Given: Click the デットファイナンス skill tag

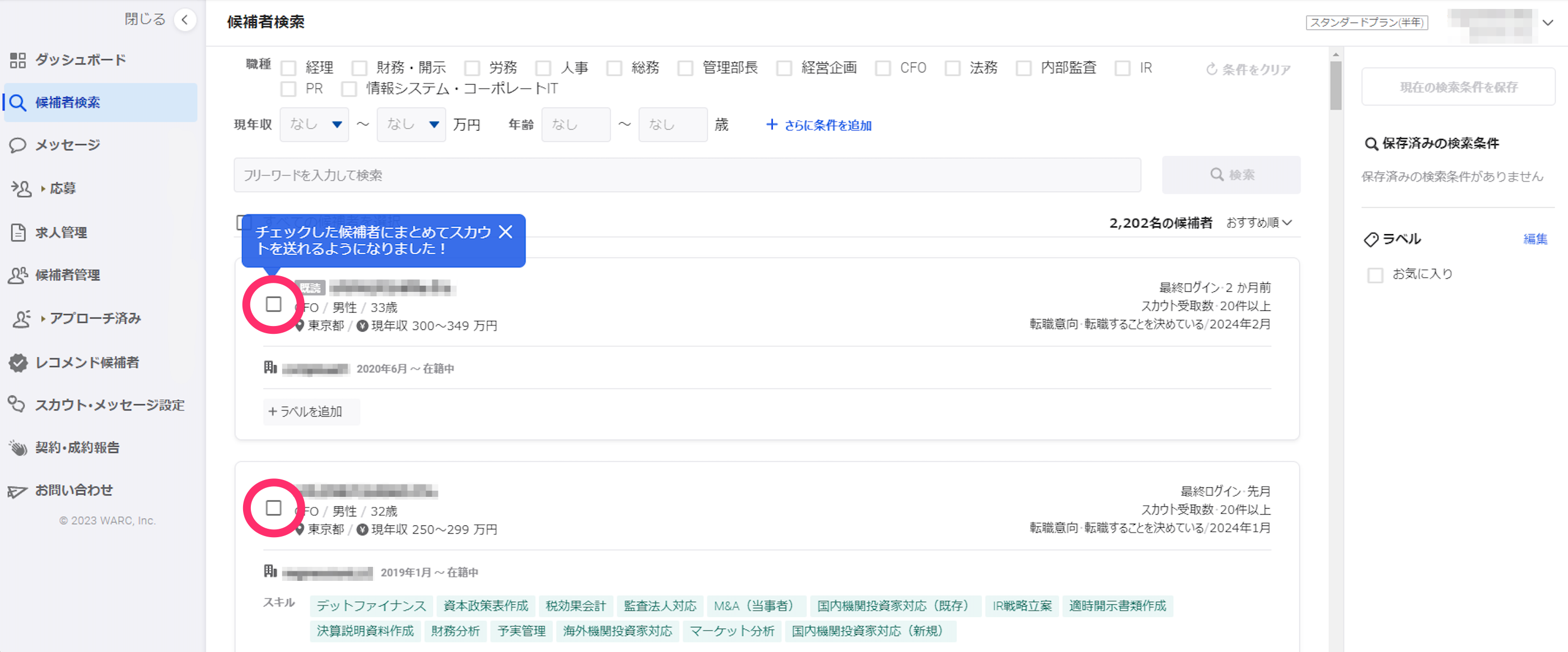Looking at the screenshot, I should pos(371,606).
